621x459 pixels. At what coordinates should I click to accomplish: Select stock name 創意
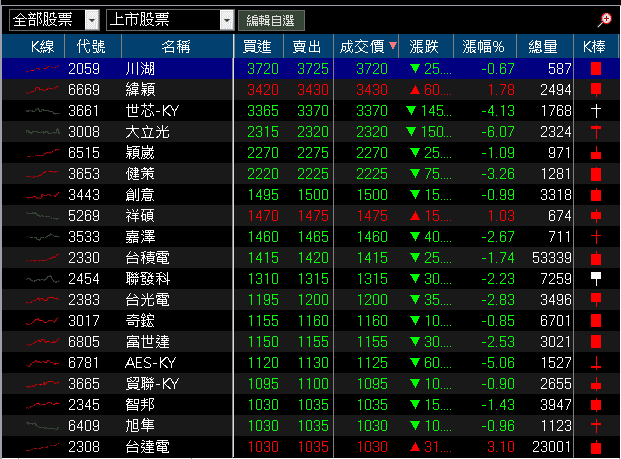click(x=140, y=195)
